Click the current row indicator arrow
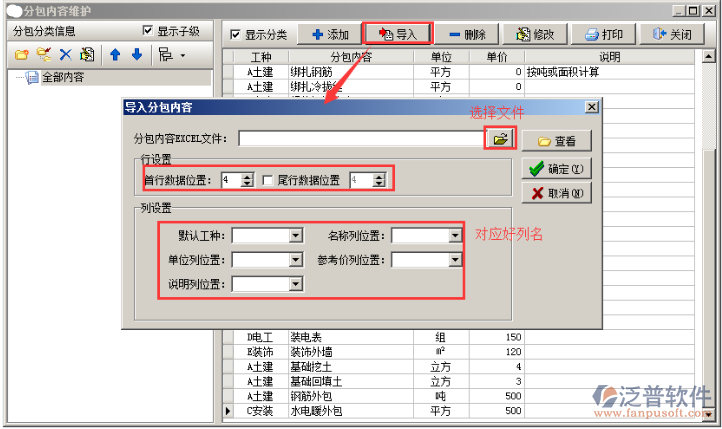This screenshot has height=429, width=722. pyautogui.click(x=228, y=411)
